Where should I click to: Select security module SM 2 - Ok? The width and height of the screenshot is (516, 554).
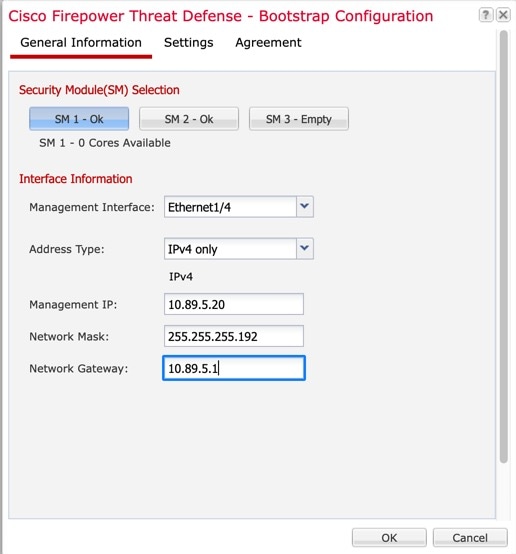(x=189, y=119)
